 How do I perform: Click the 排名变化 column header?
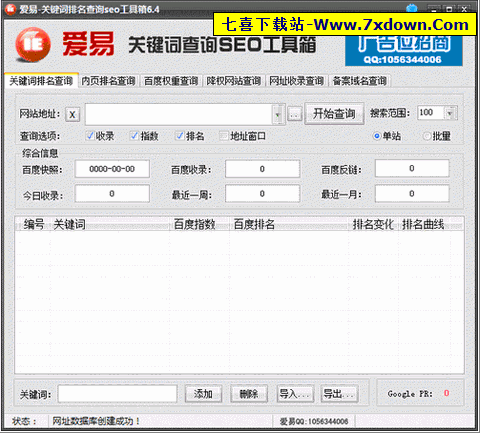[x=374, y=224]
